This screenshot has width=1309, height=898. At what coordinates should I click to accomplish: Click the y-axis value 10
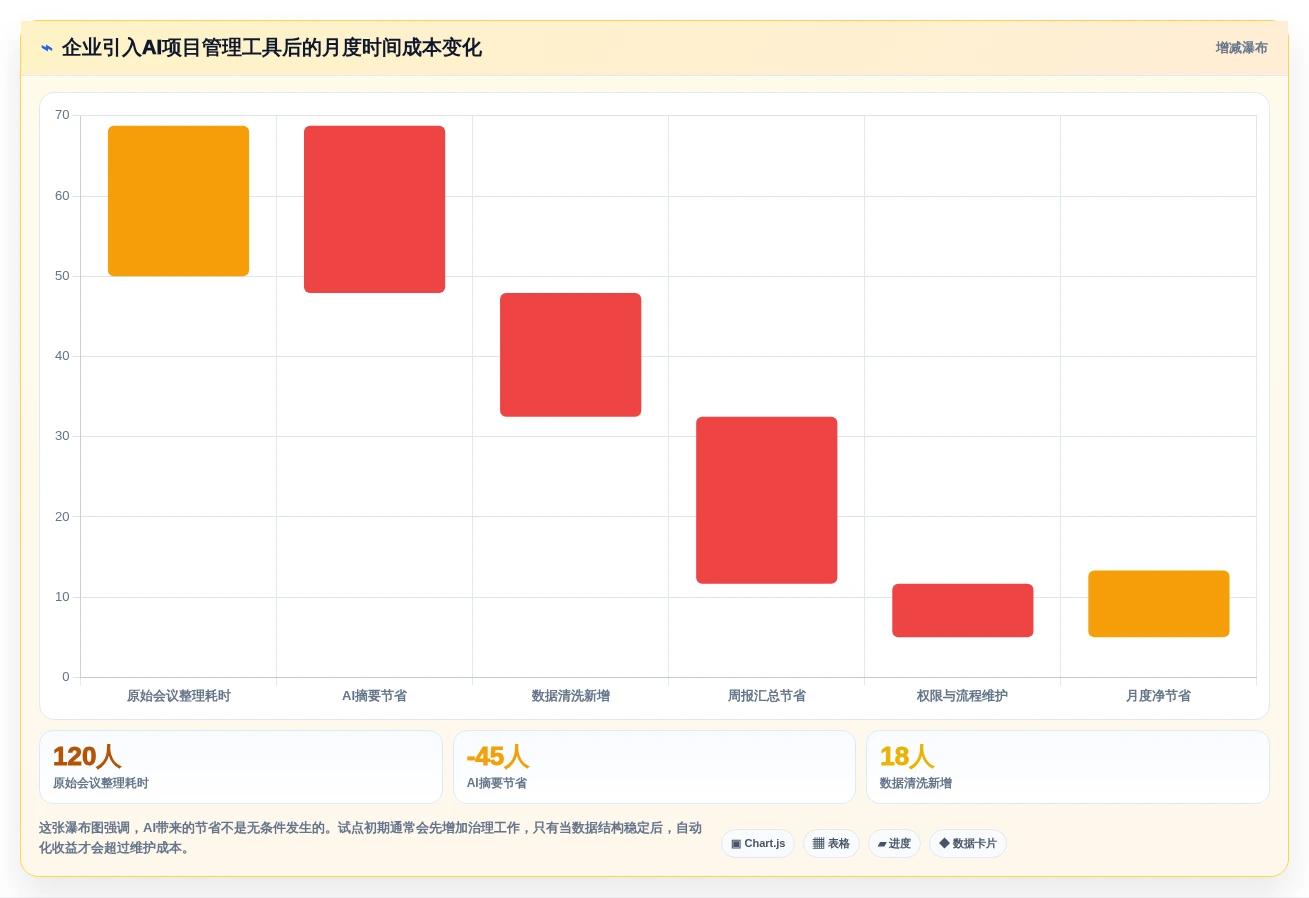(x=62, y=597)
